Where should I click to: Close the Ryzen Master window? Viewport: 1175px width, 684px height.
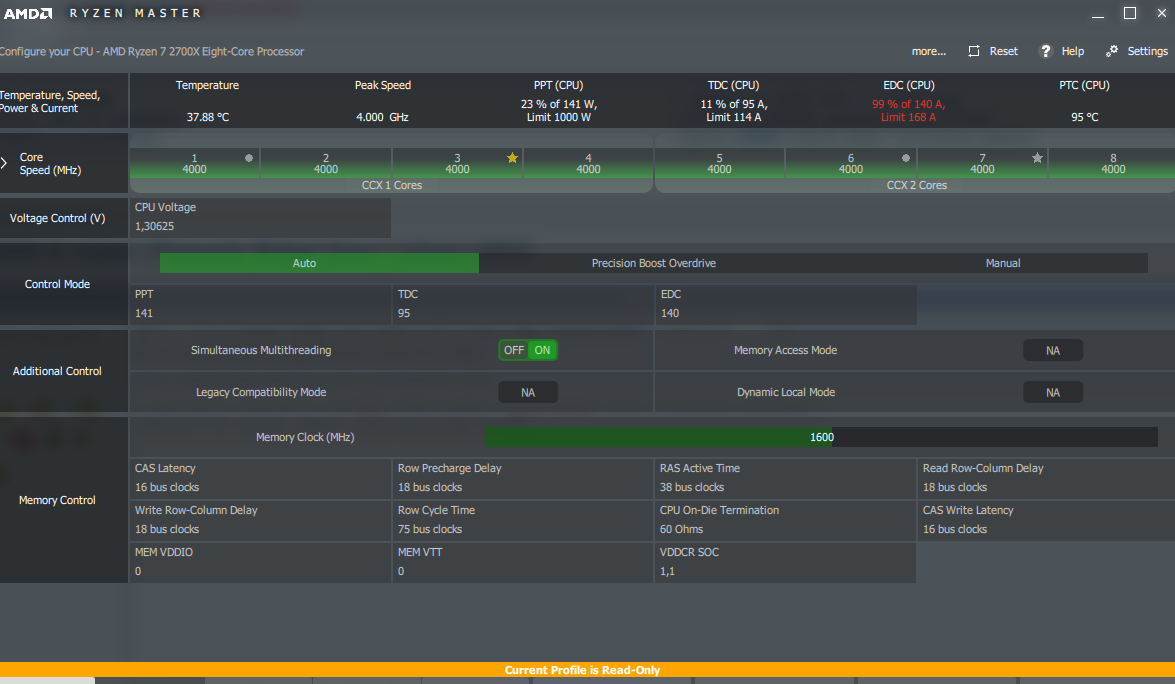tap(1162, 13)
